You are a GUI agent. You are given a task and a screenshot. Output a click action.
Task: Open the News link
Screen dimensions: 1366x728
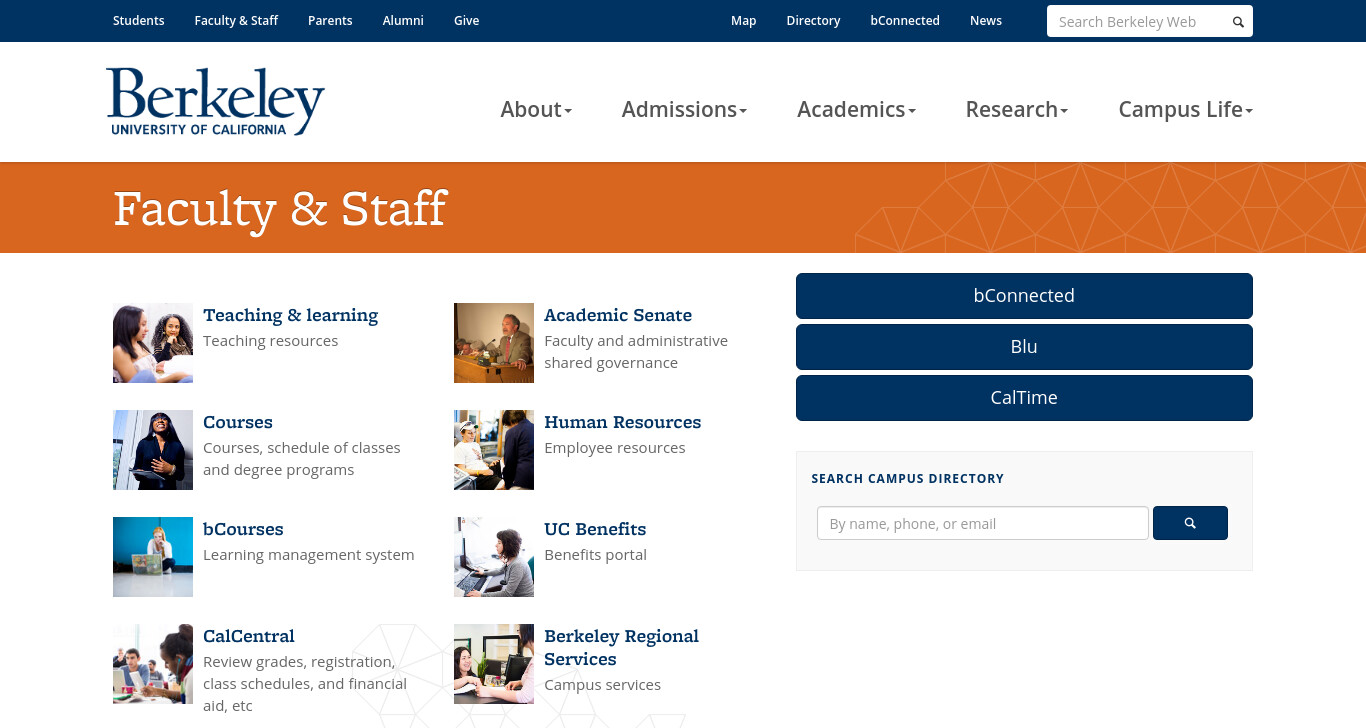pyautogui.click(x=986, y=20)
